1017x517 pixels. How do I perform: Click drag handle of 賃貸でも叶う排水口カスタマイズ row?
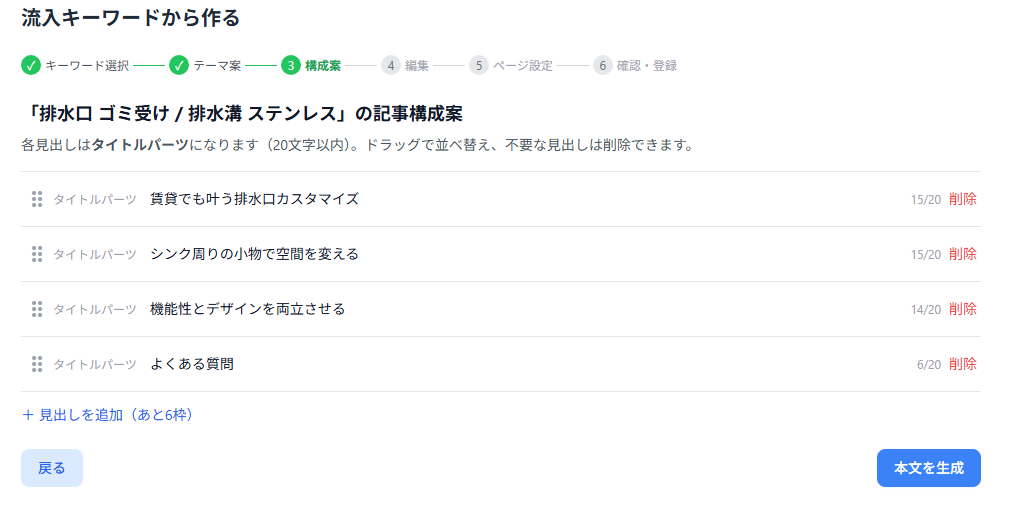pos(37,199)
